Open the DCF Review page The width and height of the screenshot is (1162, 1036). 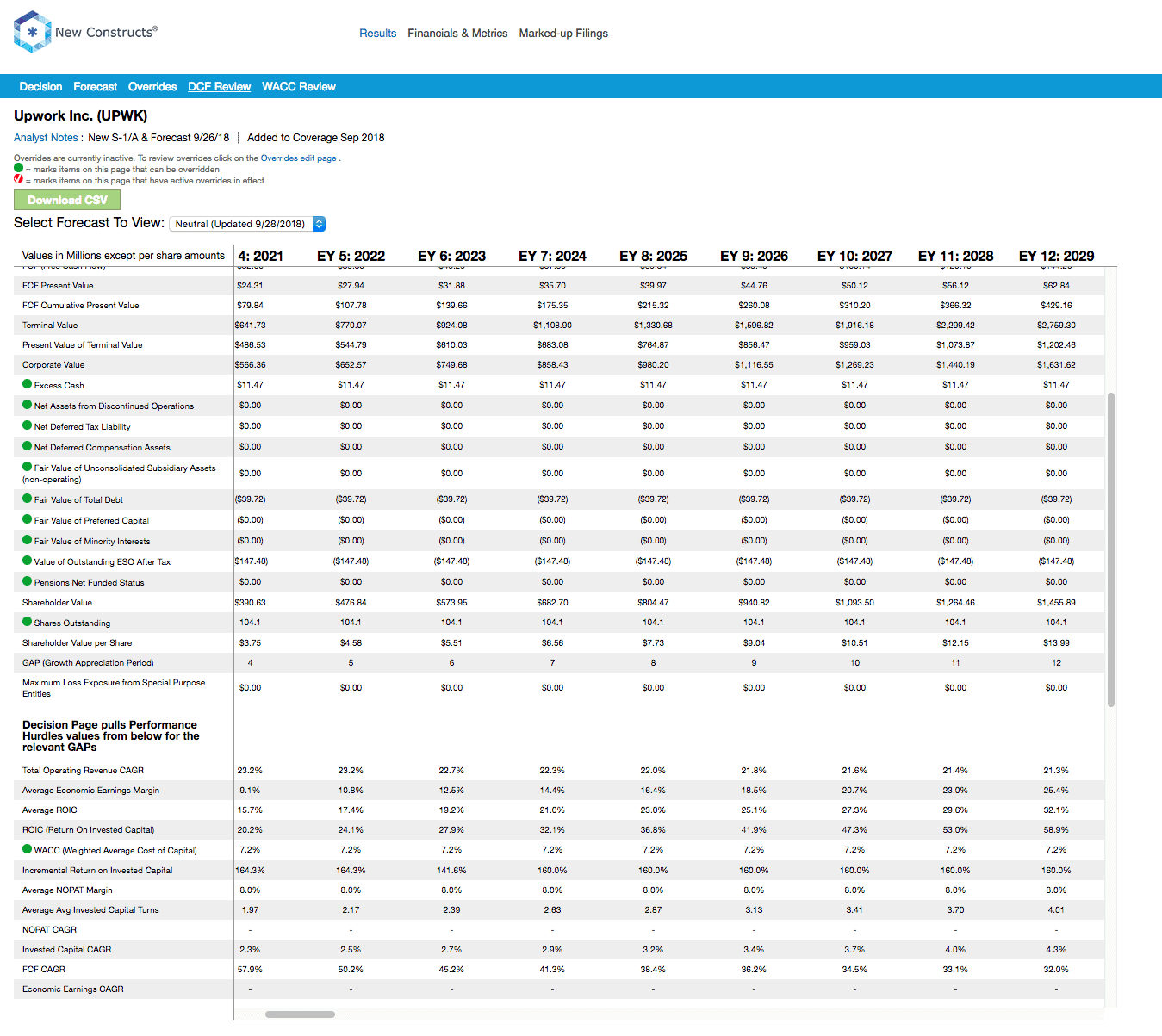219,87
